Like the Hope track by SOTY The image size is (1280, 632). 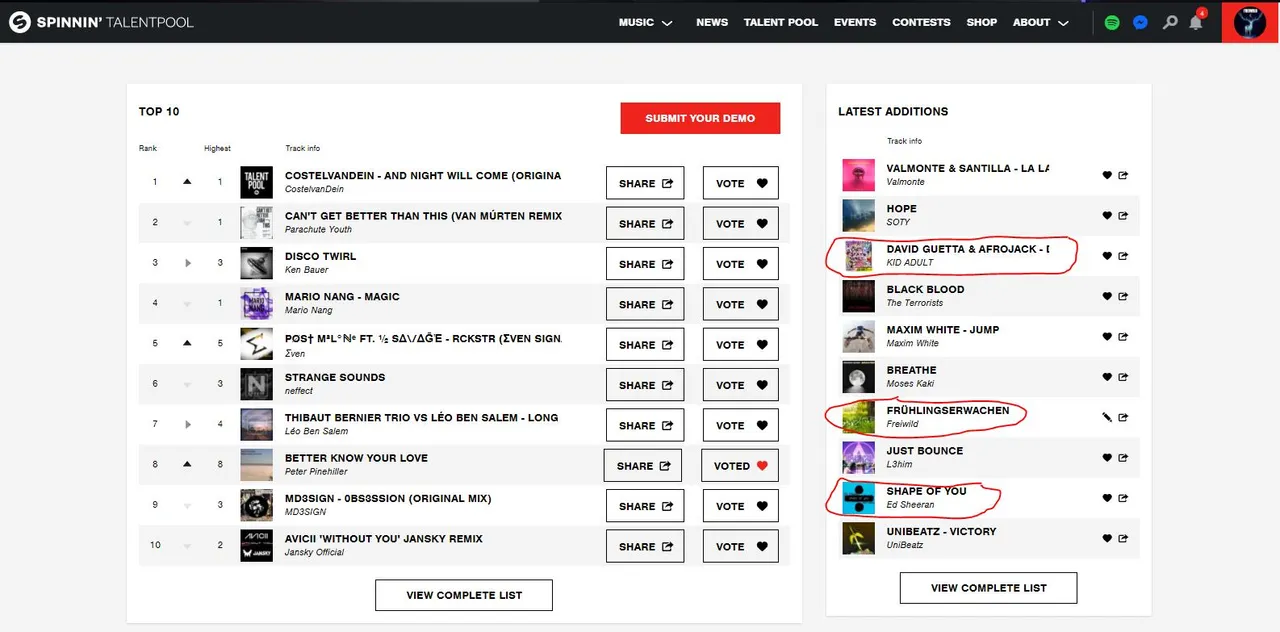1107,215
